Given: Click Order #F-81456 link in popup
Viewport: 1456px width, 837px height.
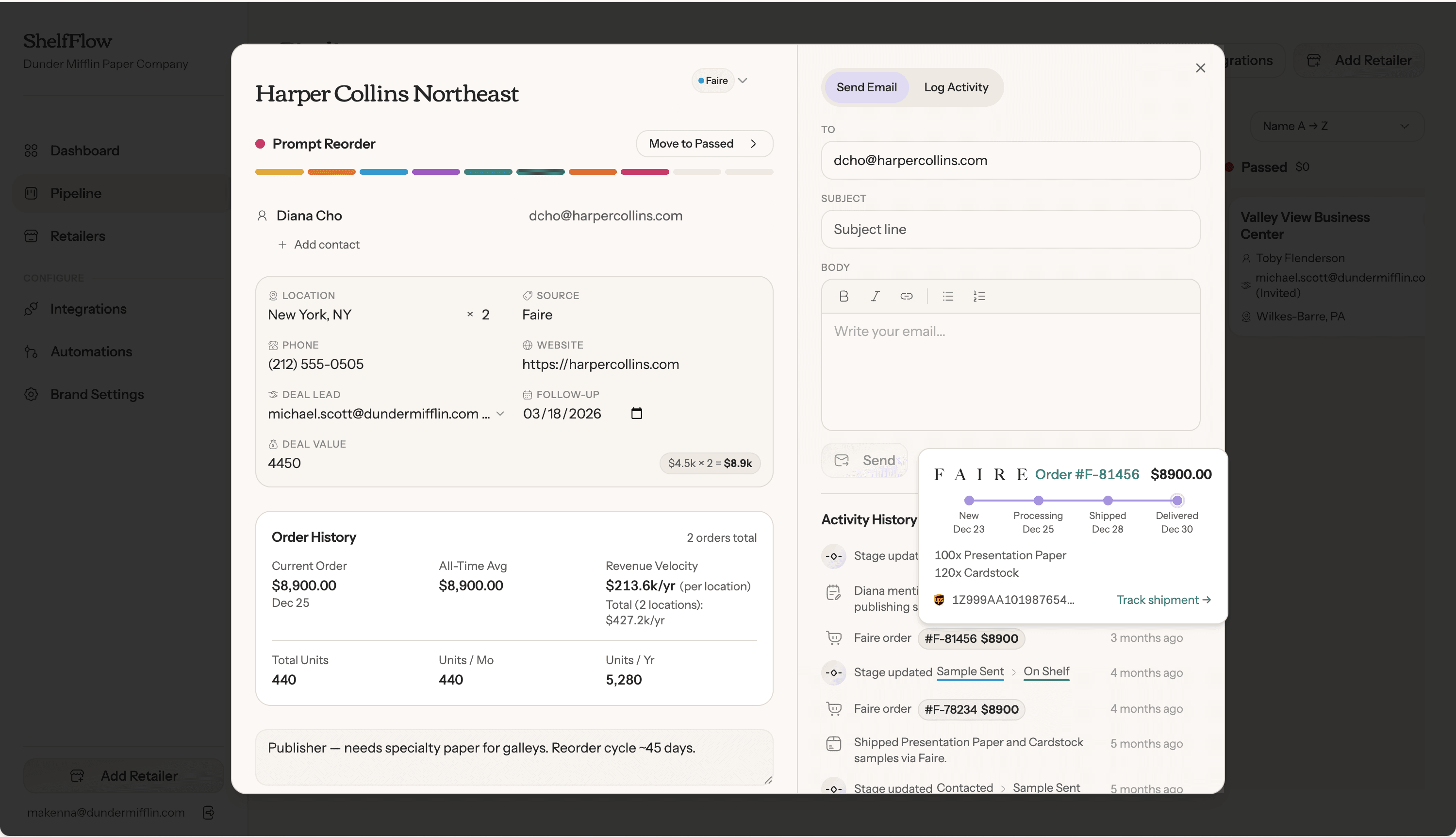Looking at the screenshot, I should [1087, 474].
